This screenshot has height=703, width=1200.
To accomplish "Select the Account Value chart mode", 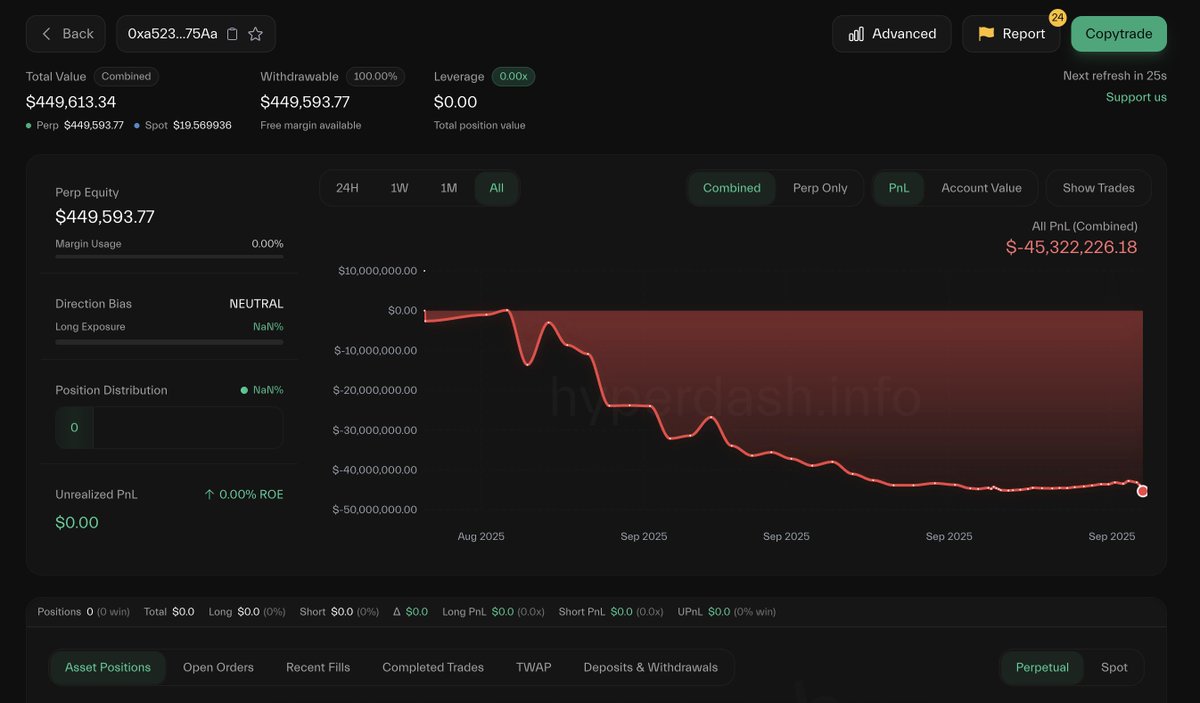I will click(981, 188).
